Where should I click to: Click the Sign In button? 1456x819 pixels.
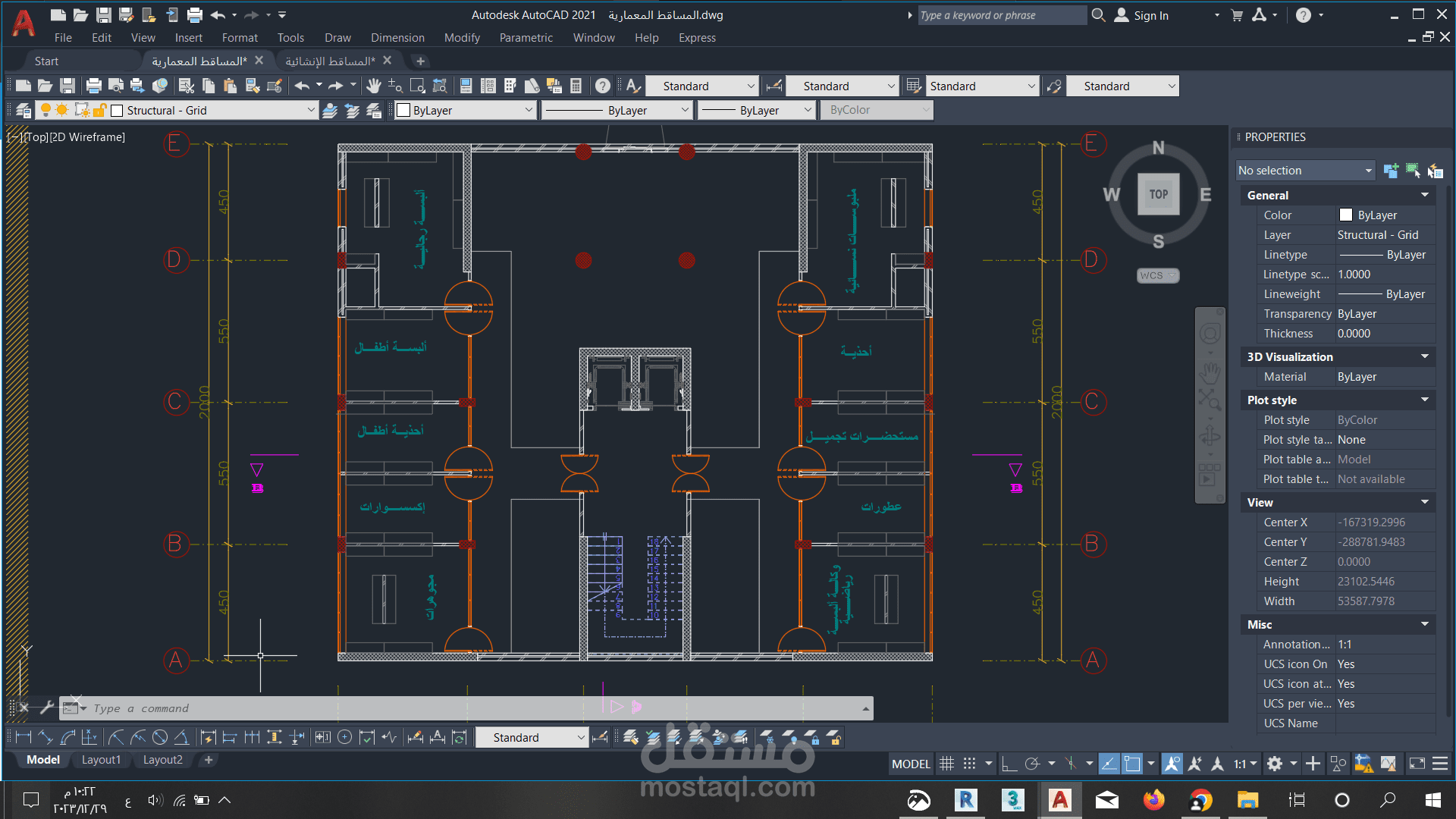[x=1141, y=15]
